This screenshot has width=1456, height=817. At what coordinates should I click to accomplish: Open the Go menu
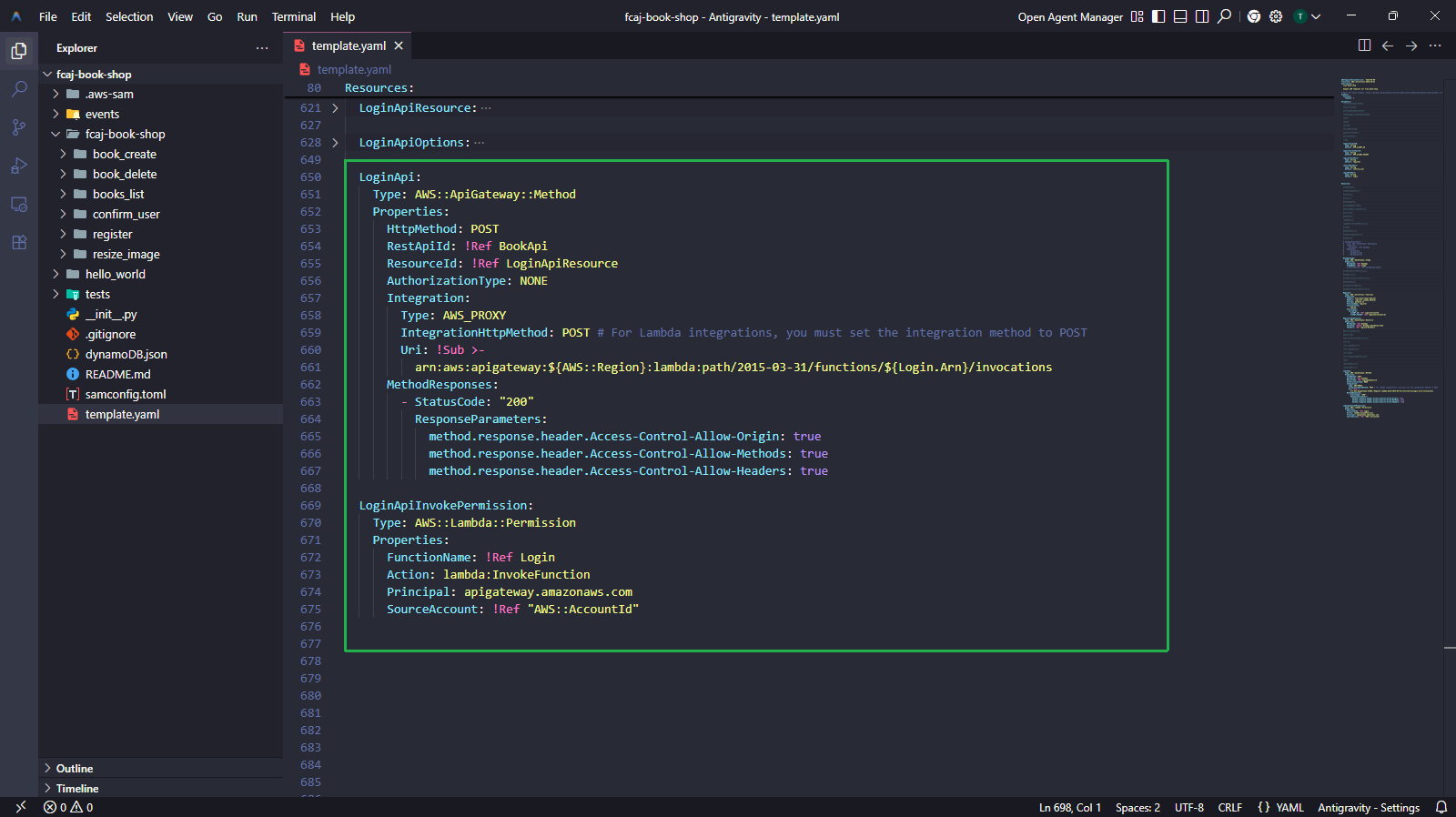215,16
